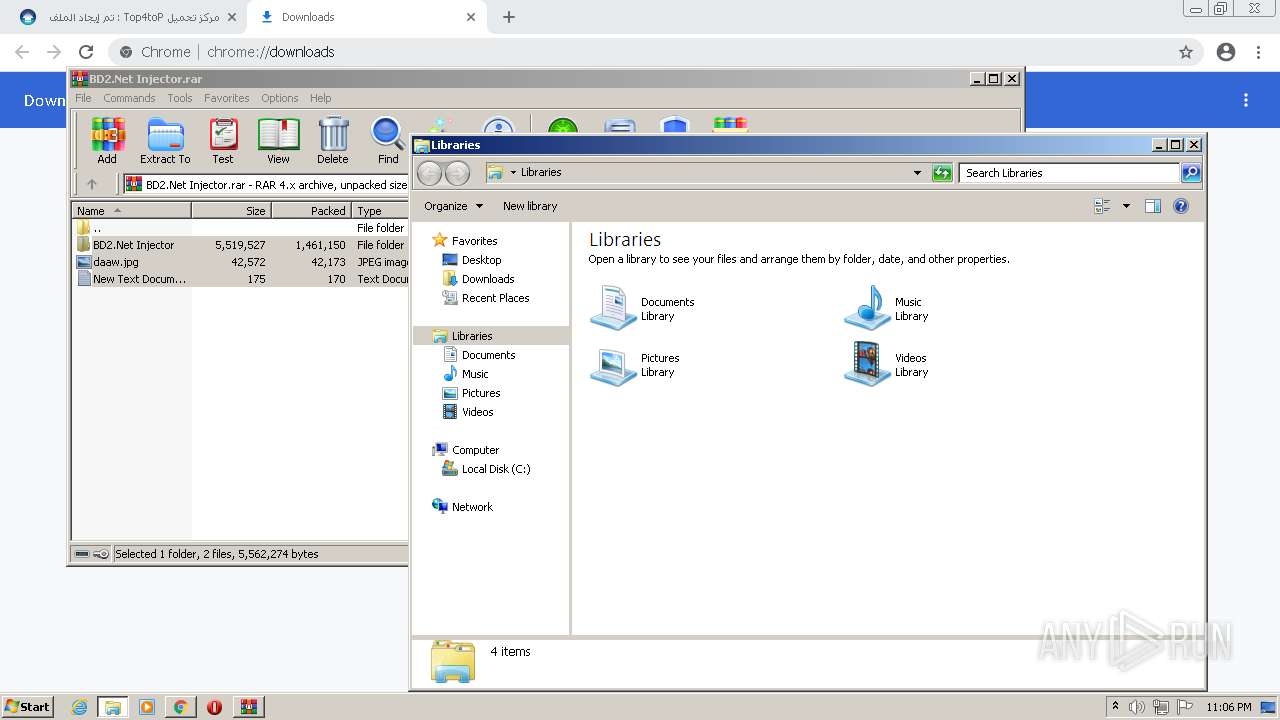This screenshot has height=720, width=1280.
Task: Click the Find magnifier icon in WinRAR
Action: coord(388,140)
